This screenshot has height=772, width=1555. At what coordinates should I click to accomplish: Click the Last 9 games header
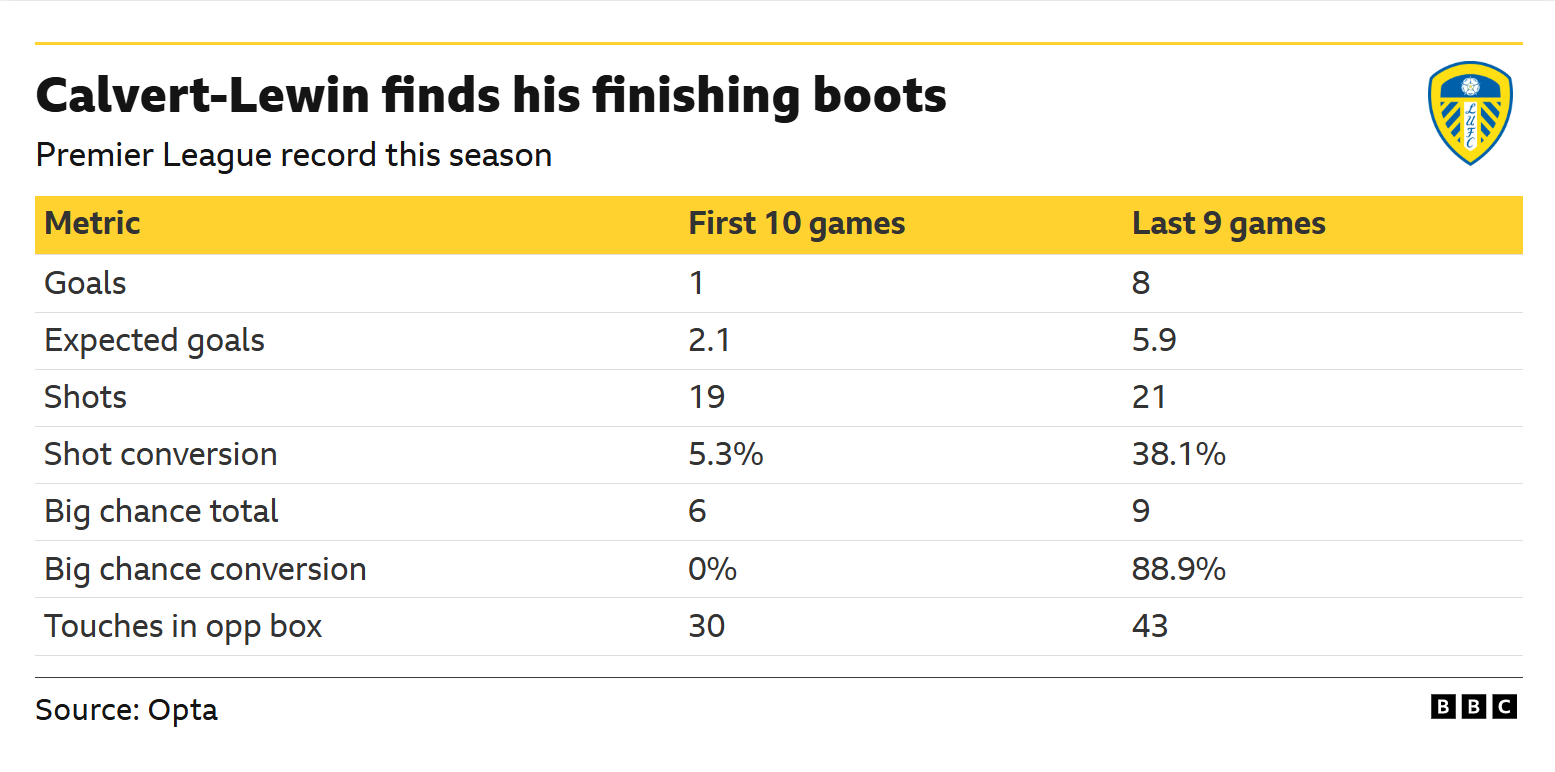pos(1229,224)
